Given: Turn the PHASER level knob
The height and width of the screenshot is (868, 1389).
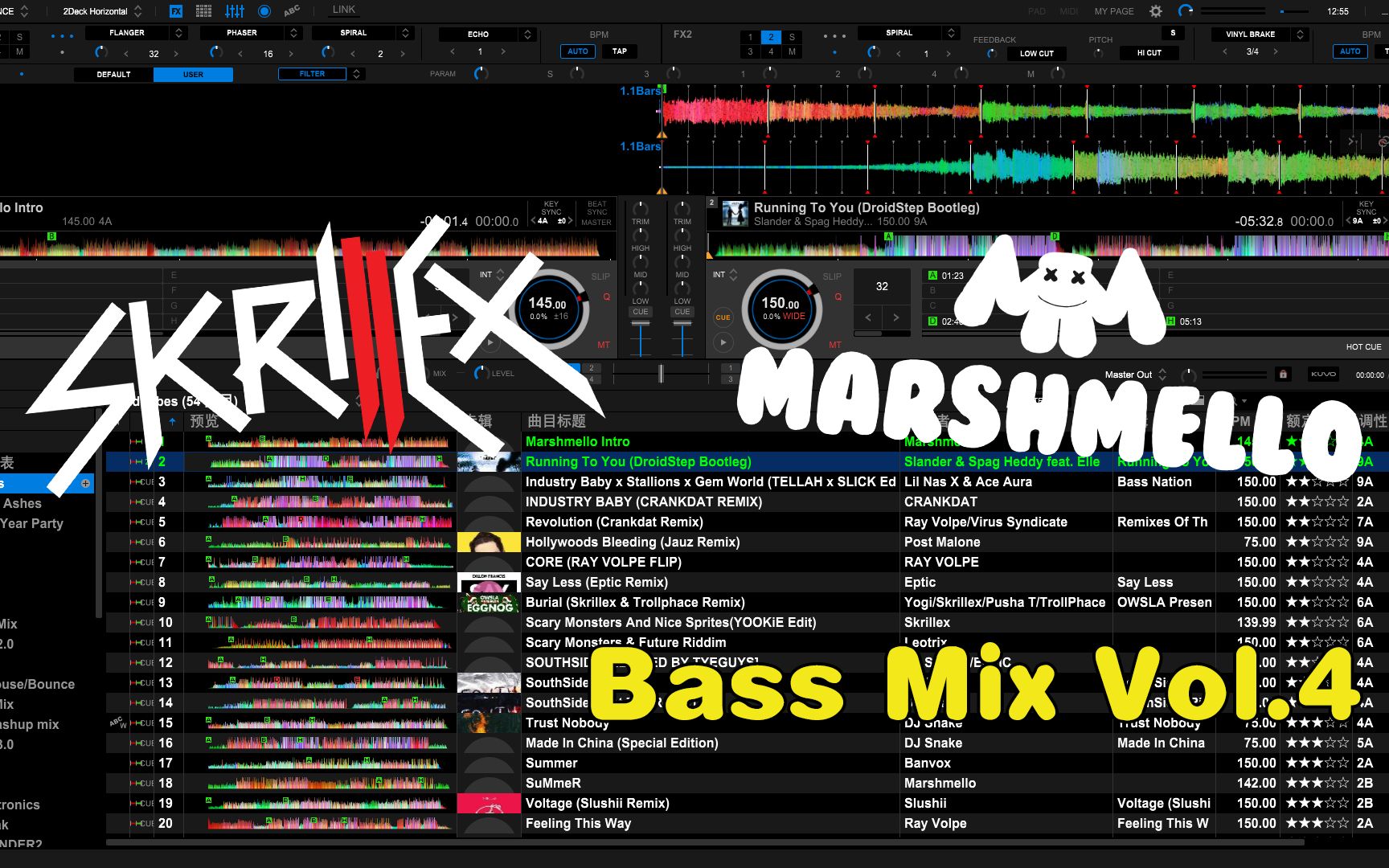Looking at the screenshot, I should pyautogui.click(x=215, y=52).
